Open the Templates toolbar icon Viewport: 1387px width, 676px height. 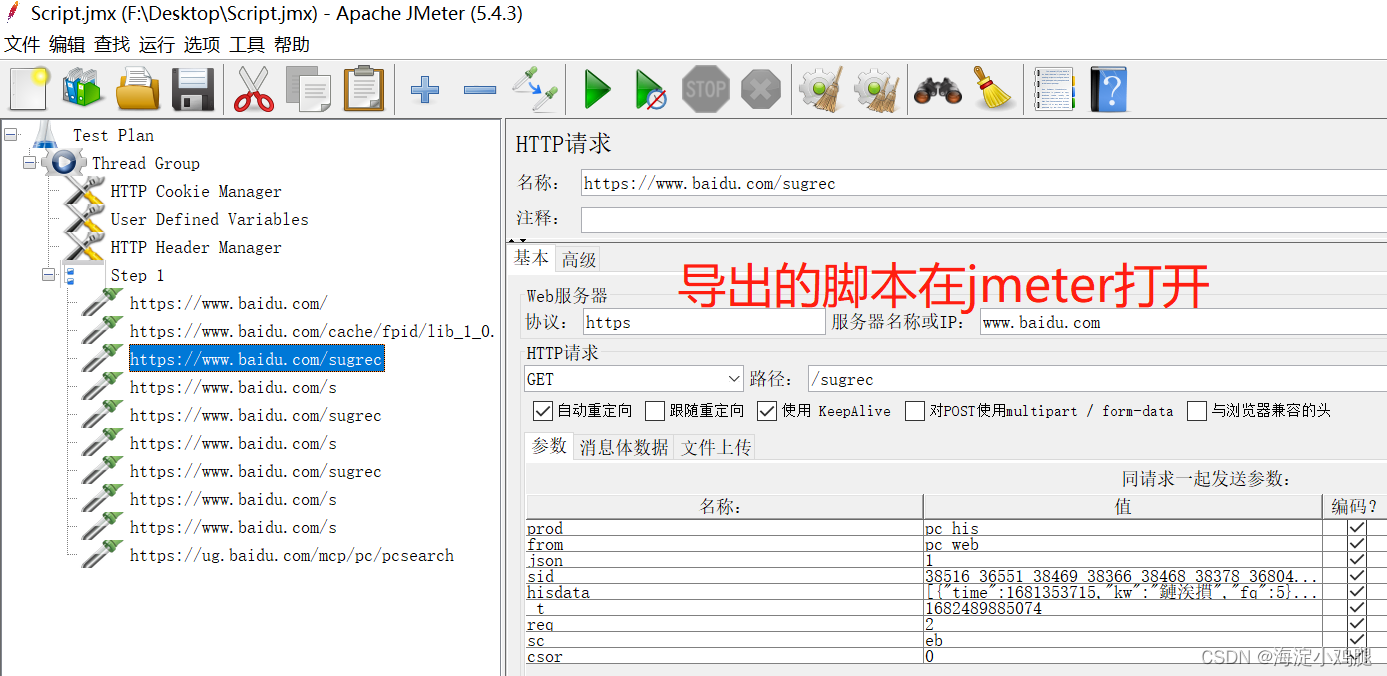click(x=82, y=89)
